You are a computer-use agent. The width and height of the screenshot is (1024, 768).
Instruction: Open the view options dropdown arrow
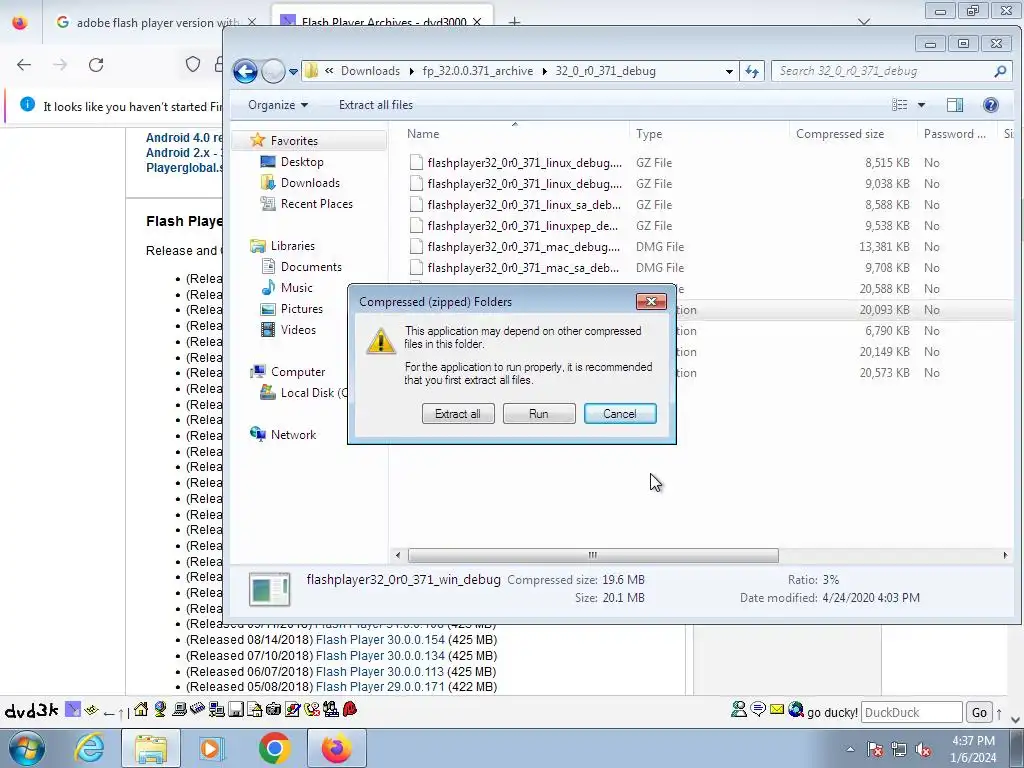pos(921,105)
